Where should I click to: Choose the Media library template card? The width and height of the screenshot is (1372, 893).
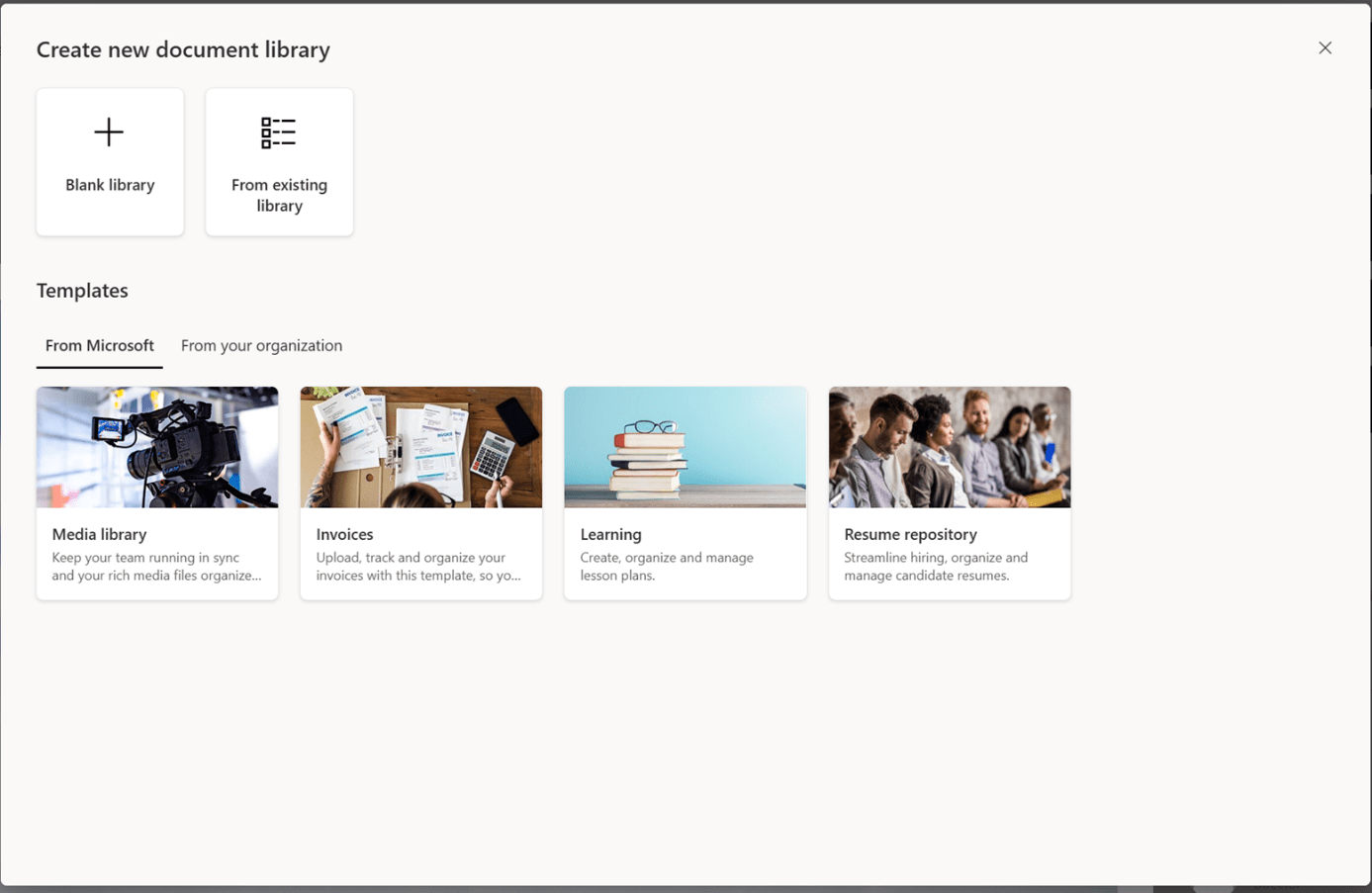(x=156, y=492)
